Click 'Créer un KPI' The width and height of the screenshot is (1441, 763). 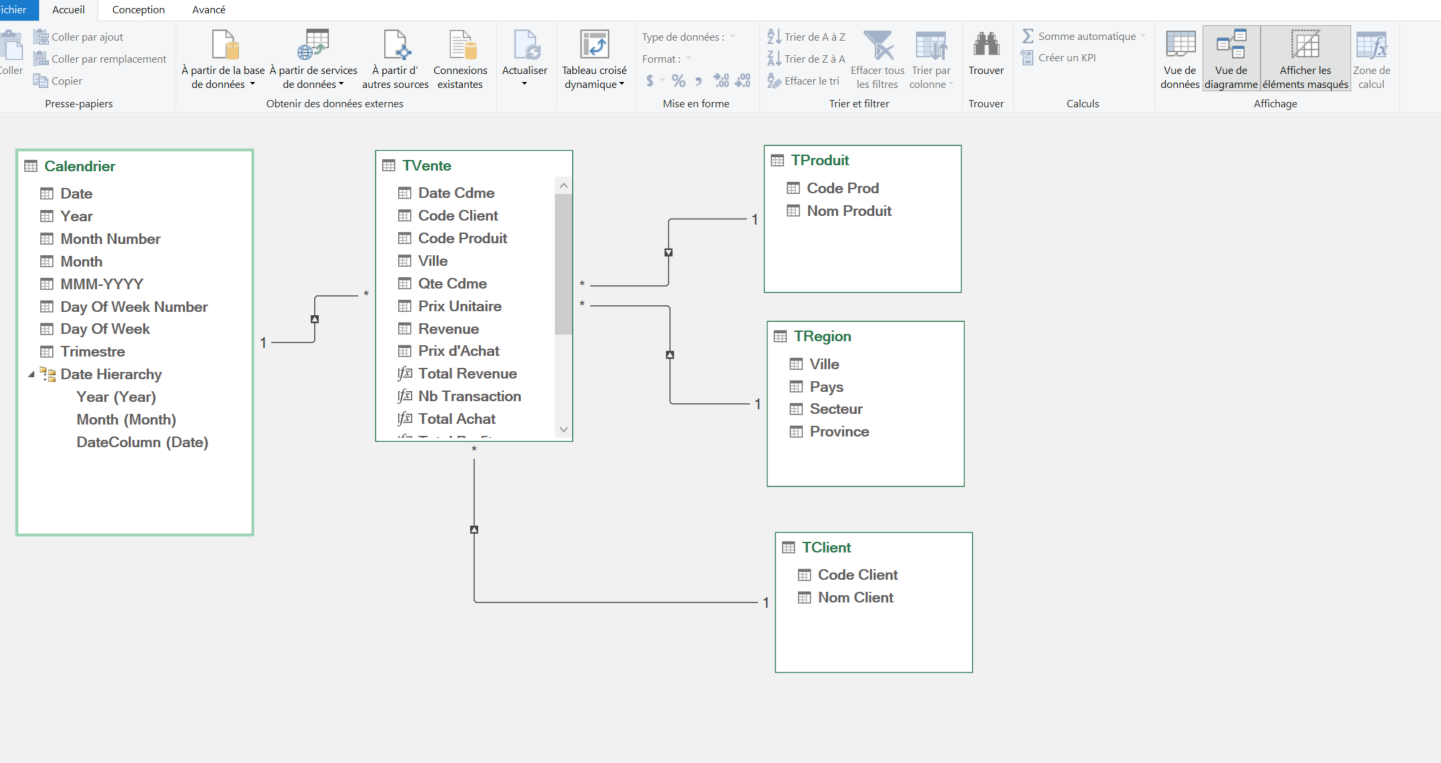(x=1058, y=58)
